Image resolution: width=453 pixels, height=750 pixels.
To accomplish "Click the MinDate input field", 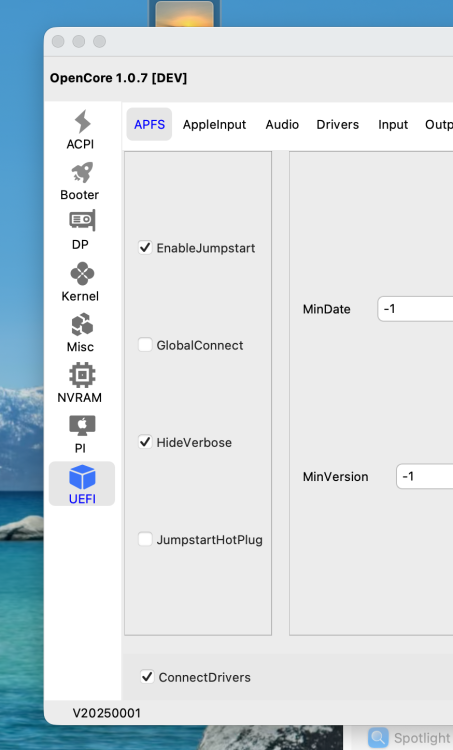I will (416, 309).
